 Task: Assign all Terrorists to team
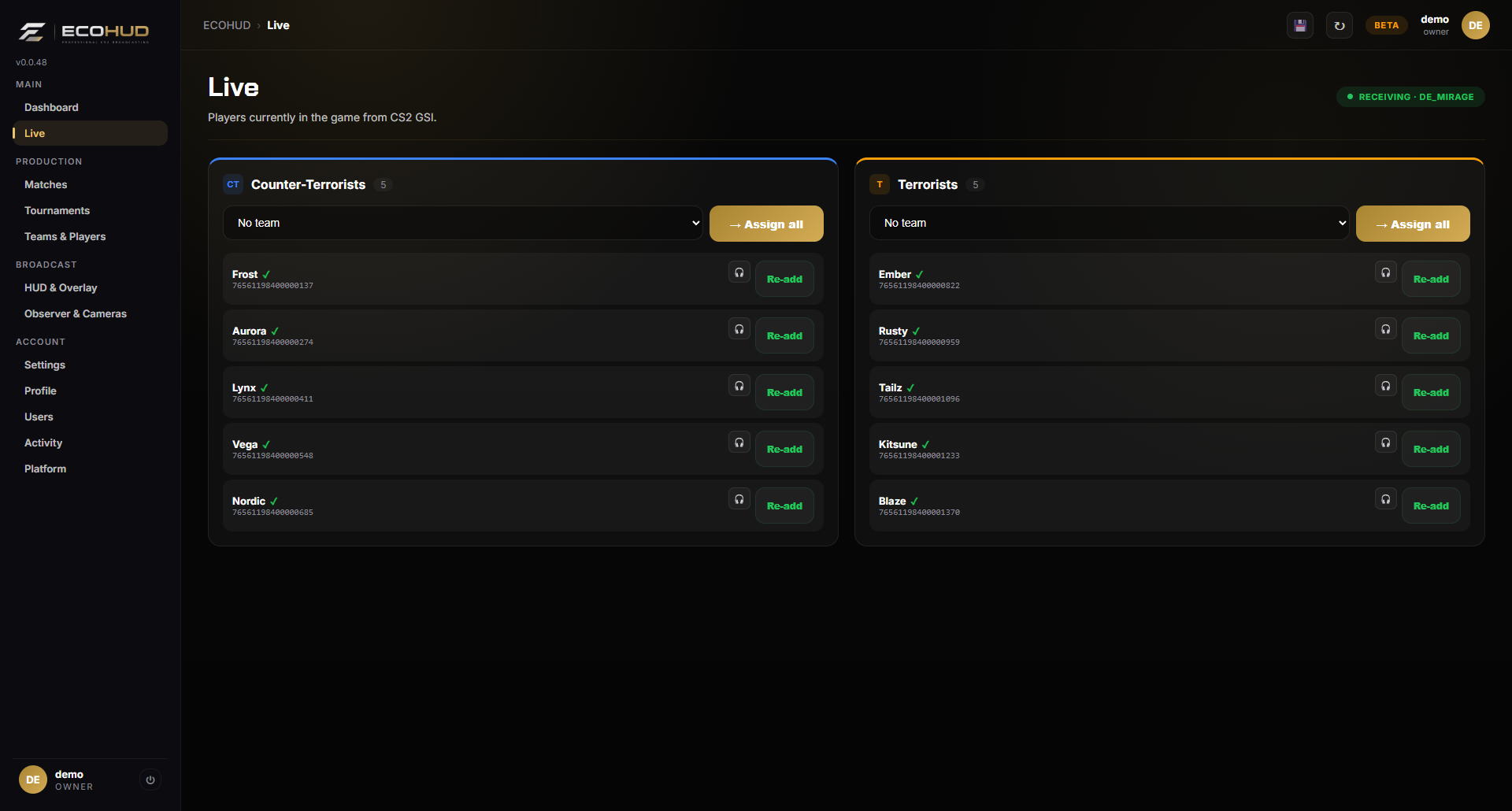tap(1413, 224)
